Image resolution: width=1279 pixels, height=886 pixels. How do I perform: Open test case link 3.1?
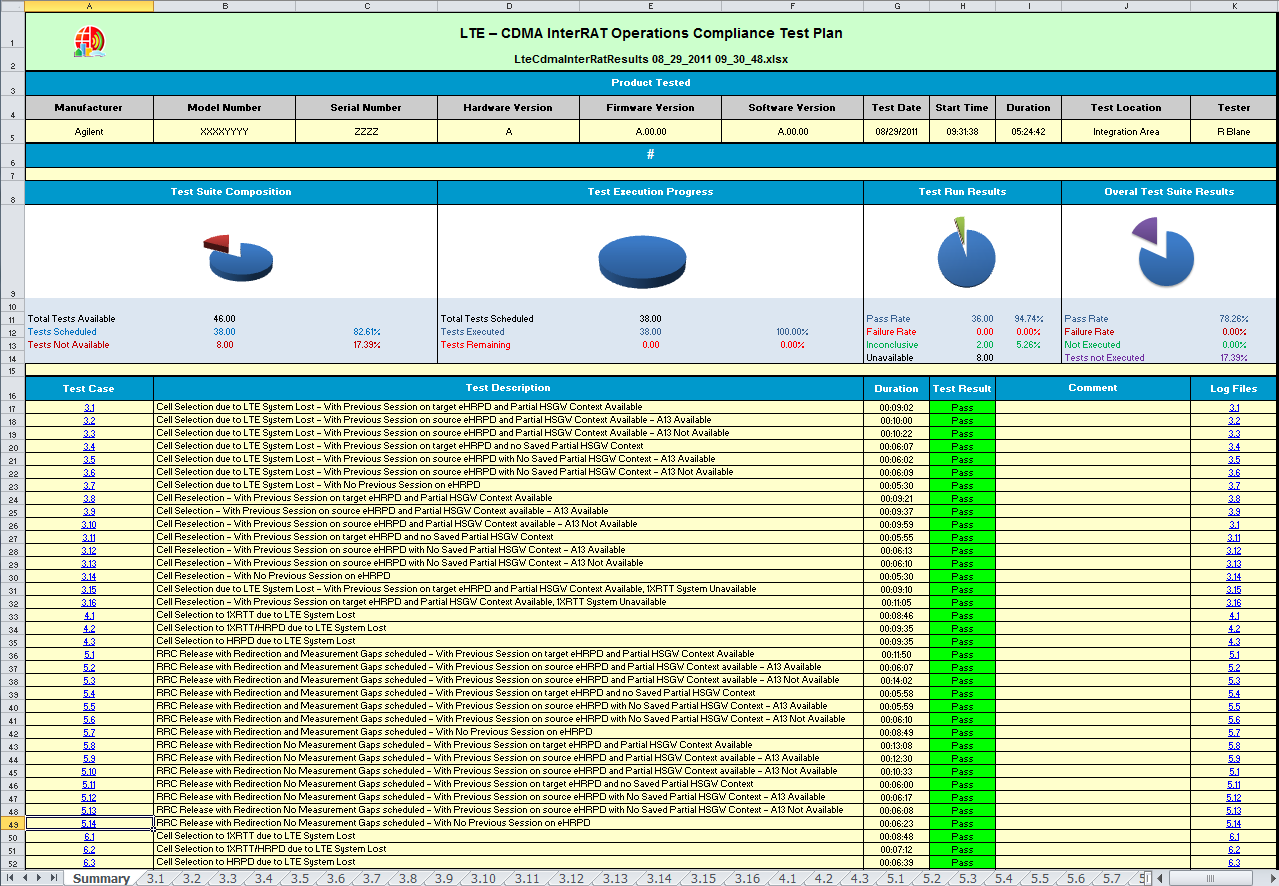click(x=89, y=408)
